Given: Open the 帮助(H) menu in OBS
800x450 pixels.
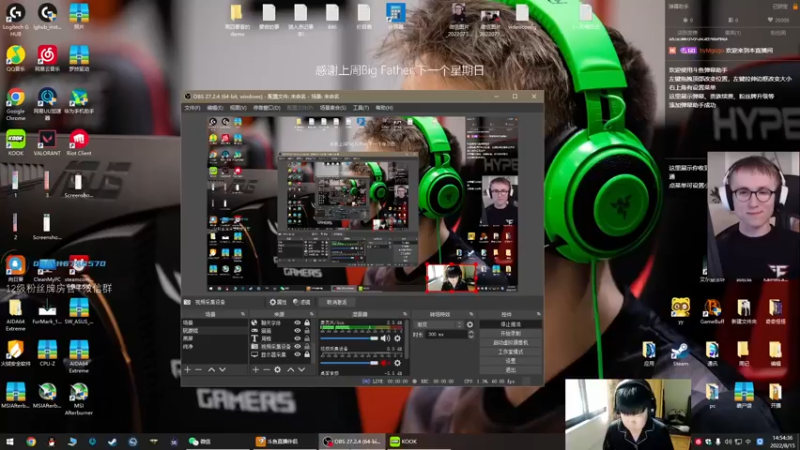Looking at the screenshot, I should [384, 108].
